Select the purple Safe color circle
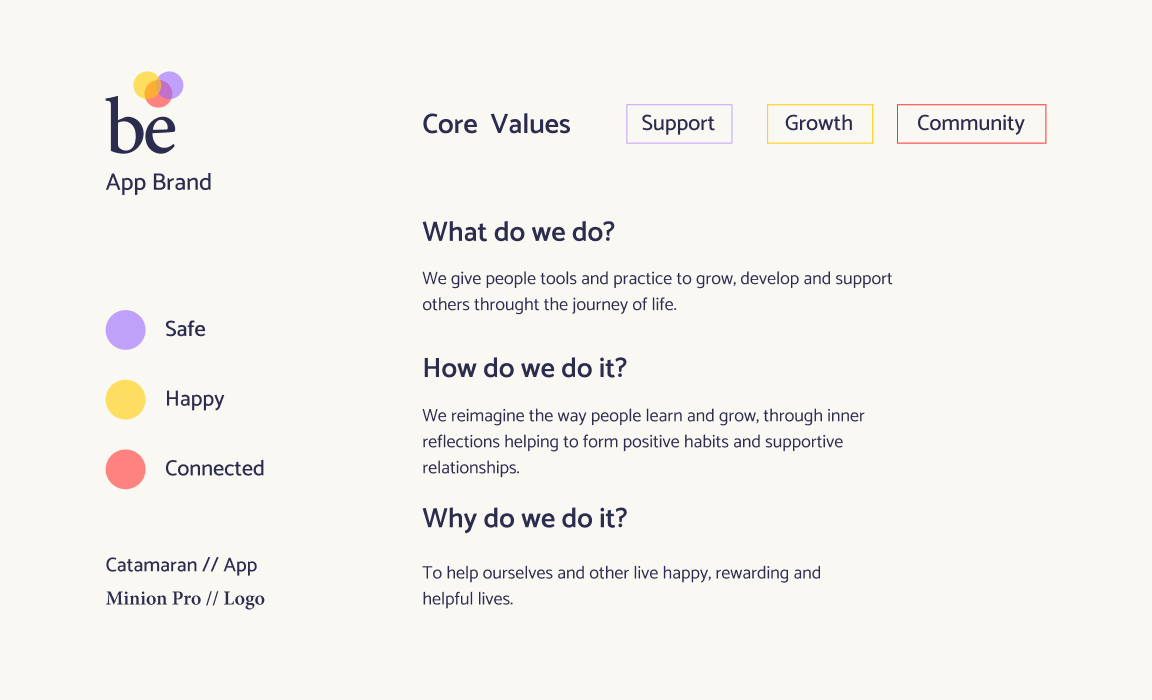Screen dimensions: 1152x700 [x=126, y=330]
